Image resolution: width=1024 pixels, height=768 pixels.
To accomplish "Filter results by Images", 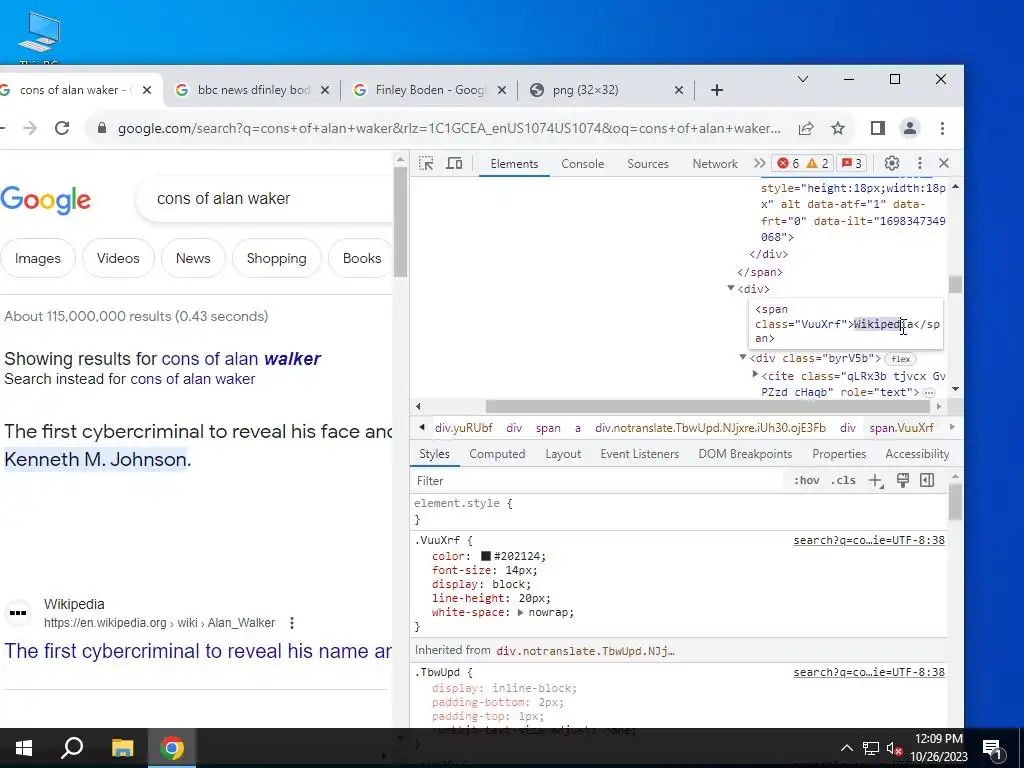I will coord(38,258).
